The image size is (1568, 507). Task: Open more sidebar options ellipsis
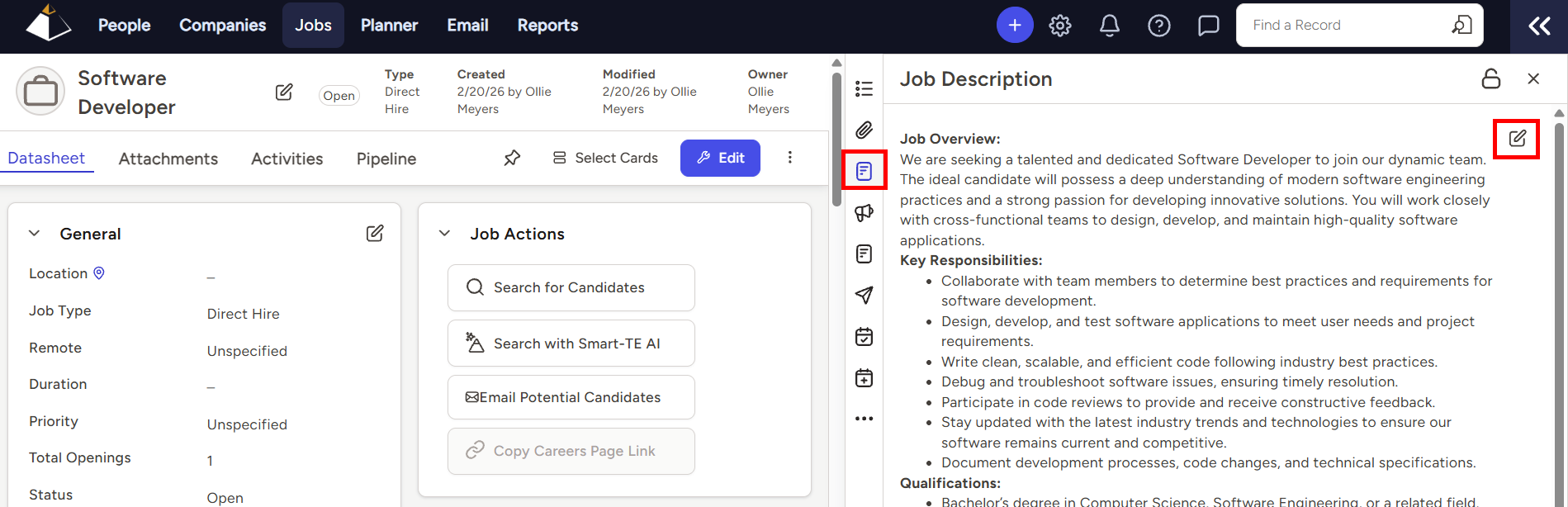tap(865, 419)
